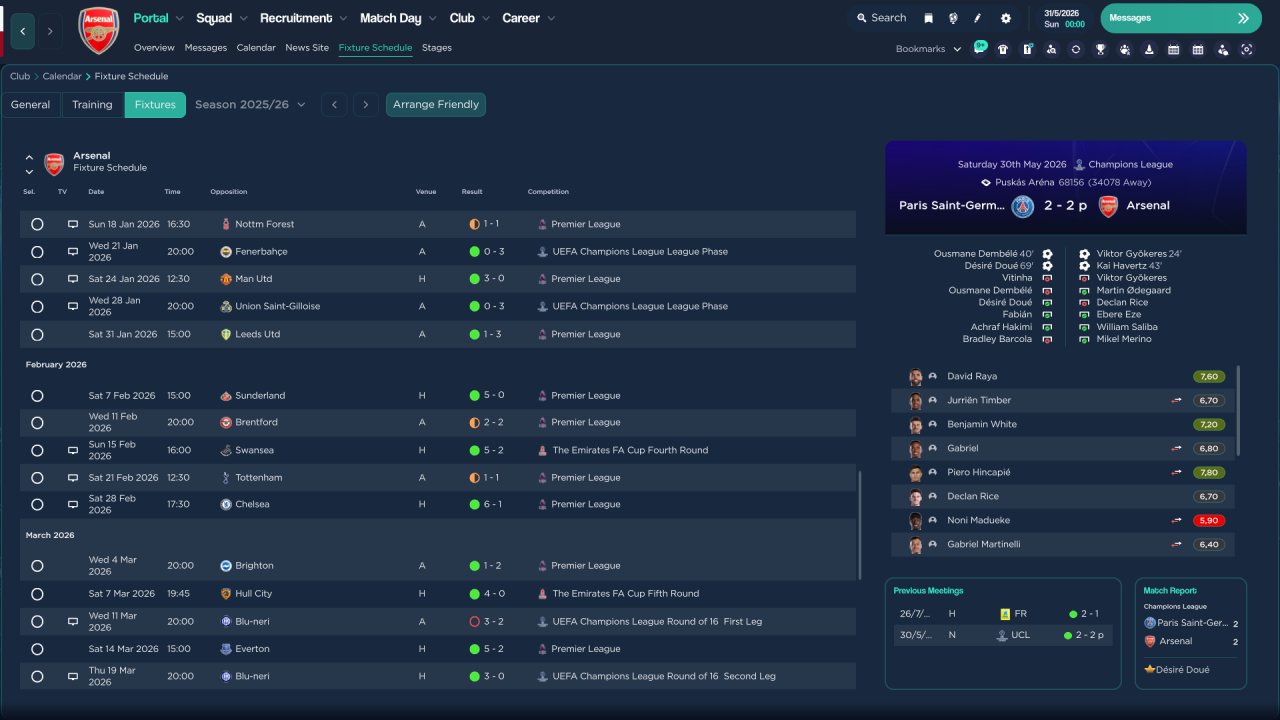Switch to the Calendar sub-tab
The height and width of the screenshot is (720, 1280).
click(256, 48)
